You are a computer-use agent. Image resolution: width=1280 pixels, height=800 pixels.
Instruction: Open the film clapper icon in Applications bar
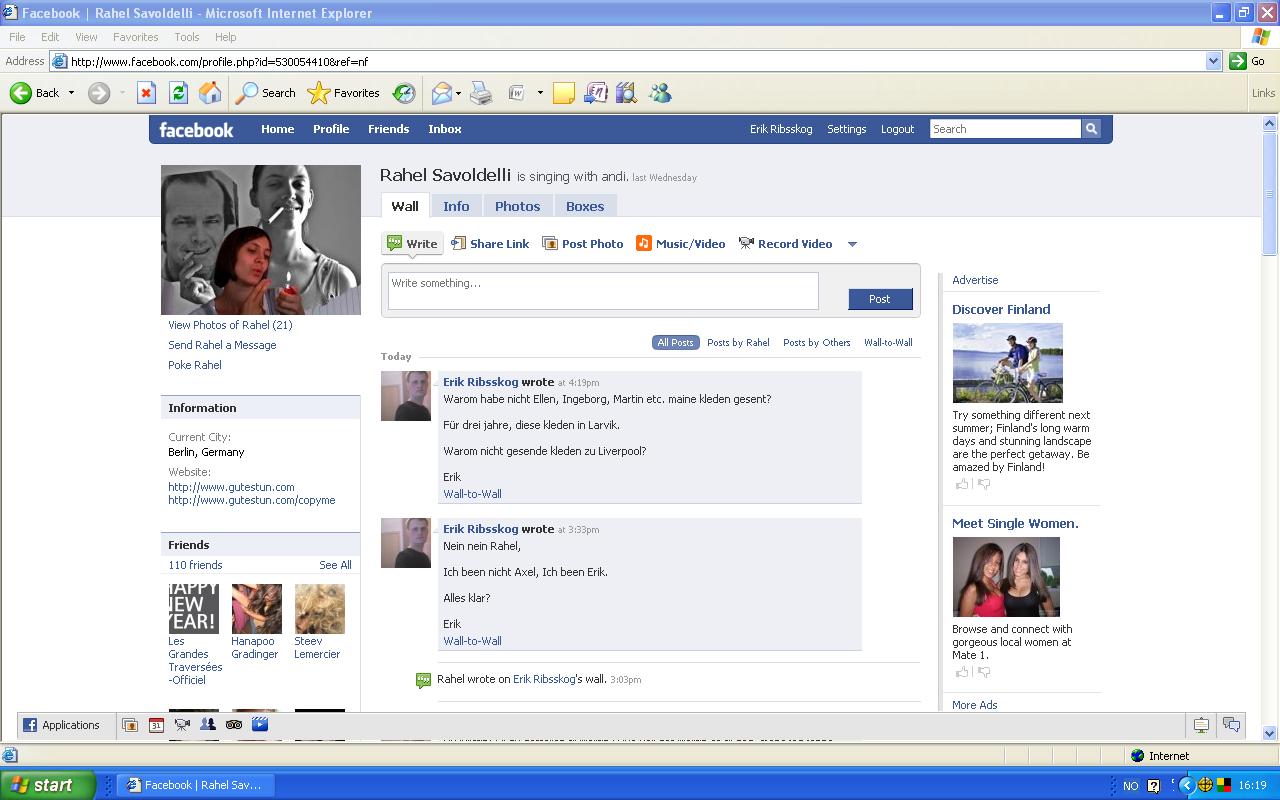coord(260,725)
